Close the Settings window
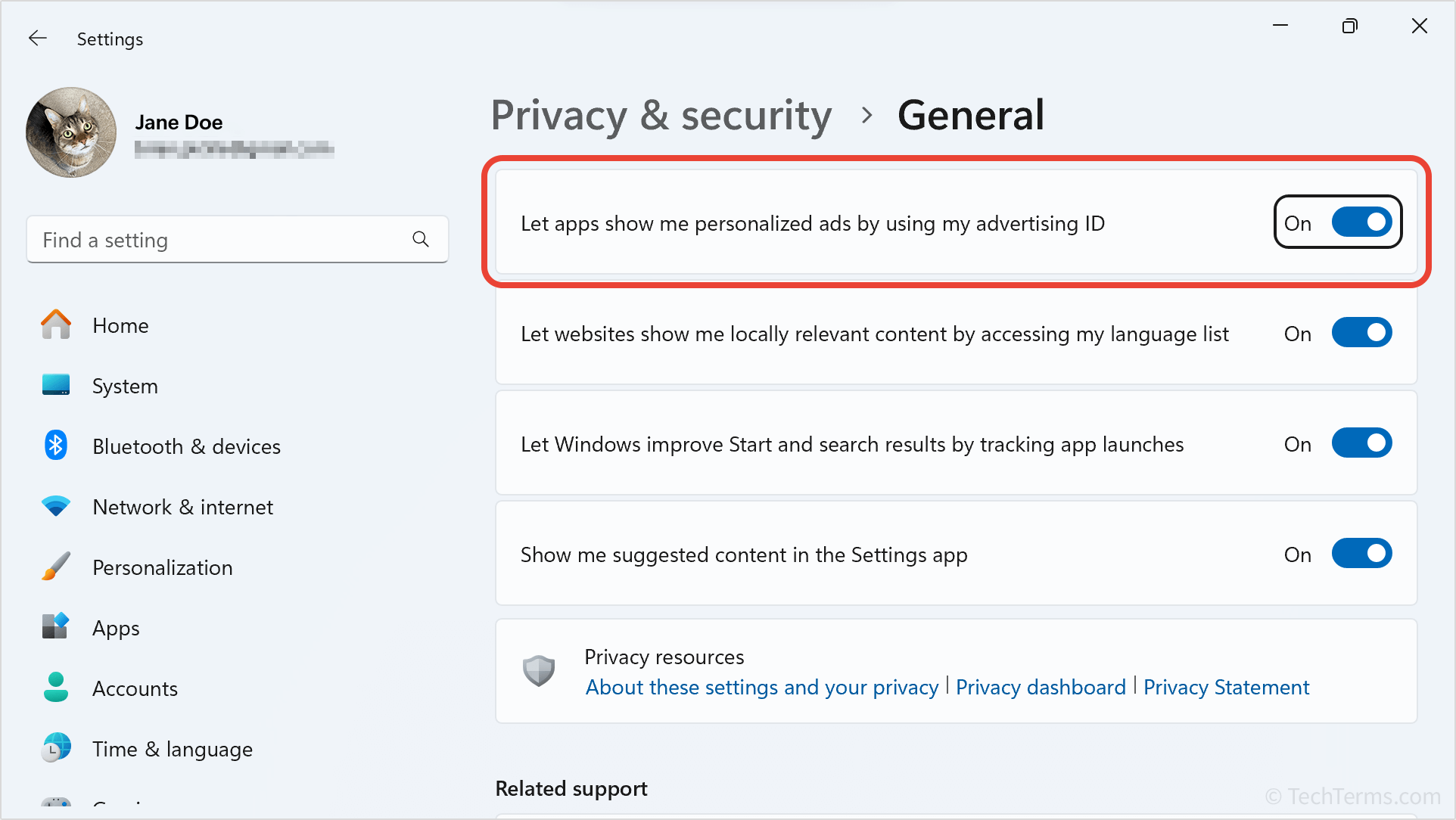The height and width of the screenshot is (820, 1456). pyautogui.click(x=1420, y=26)
